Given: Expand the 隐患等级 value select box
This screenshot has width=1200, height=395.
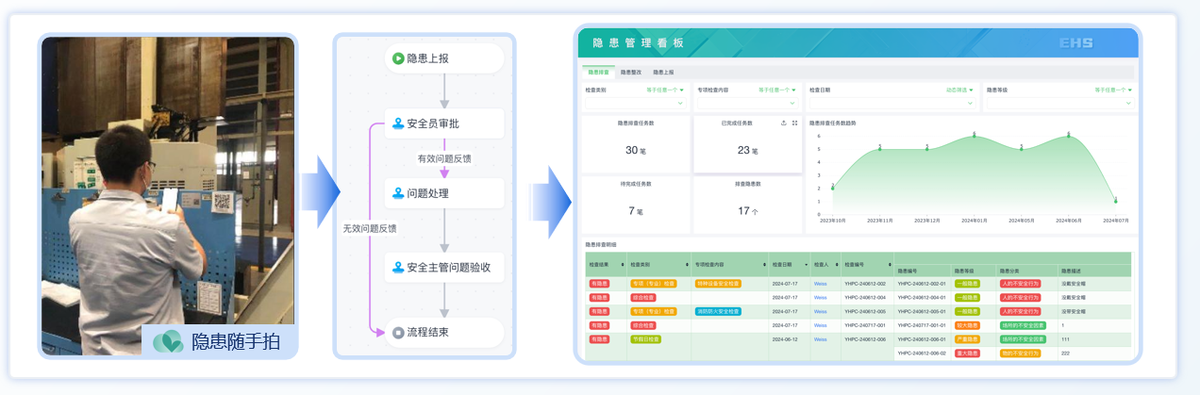Looking at the screenshot, I should (1060, 103).
